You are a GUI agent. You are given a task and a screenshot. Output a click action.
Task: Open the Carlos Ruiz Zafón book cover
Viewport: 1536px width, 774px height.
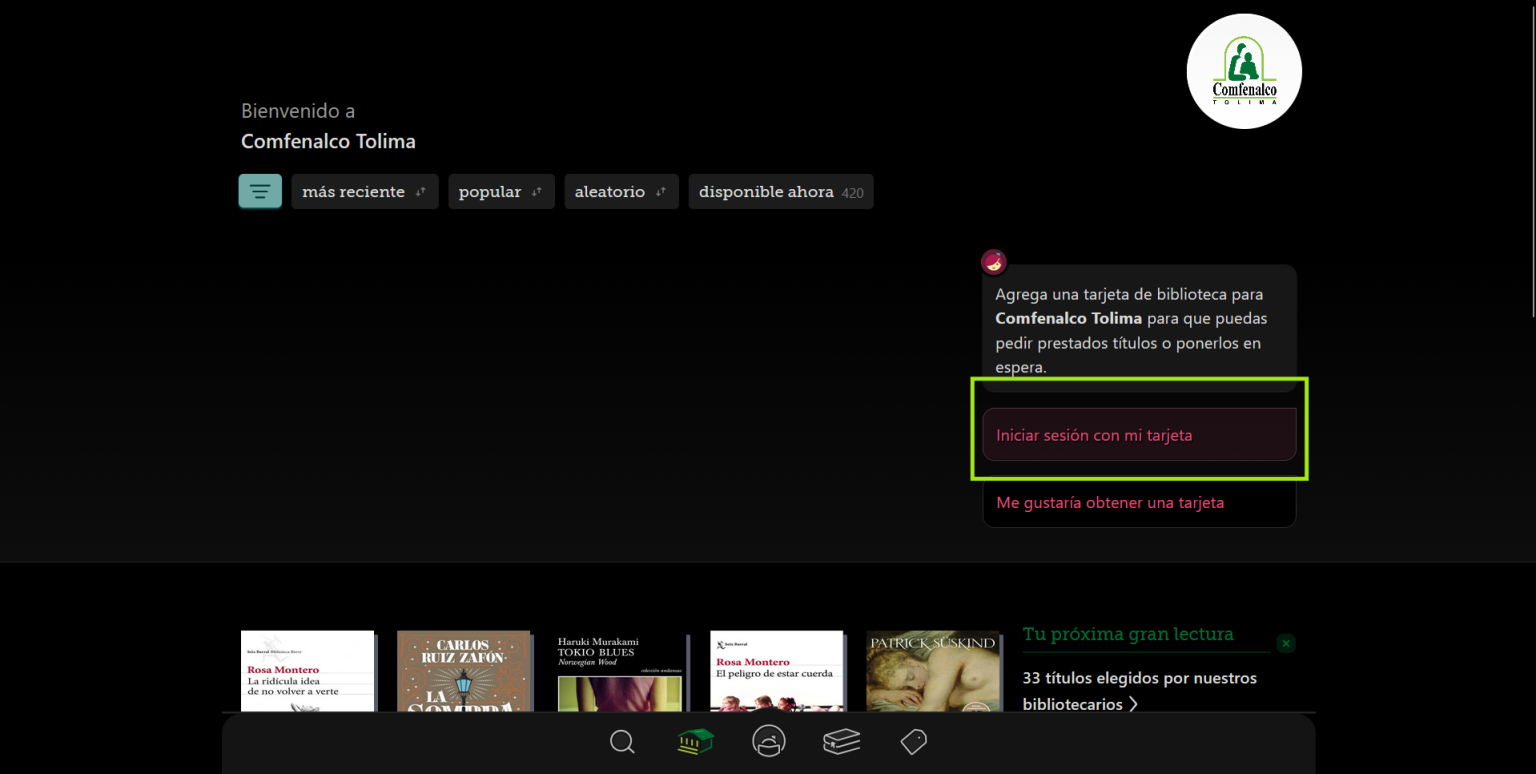tap(464, 671)
